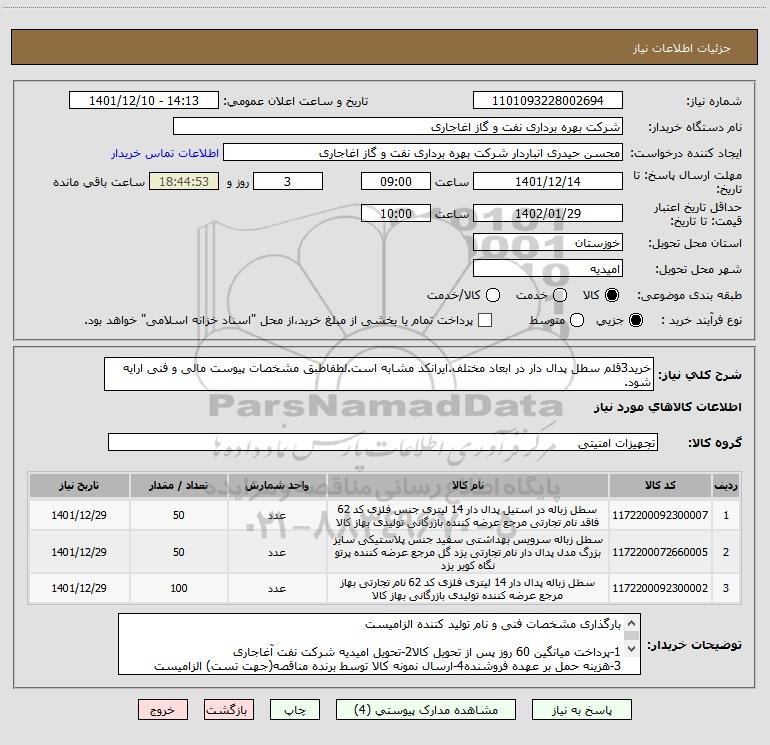Click the تاریخ نیاز column header

(x=79, y=485)
